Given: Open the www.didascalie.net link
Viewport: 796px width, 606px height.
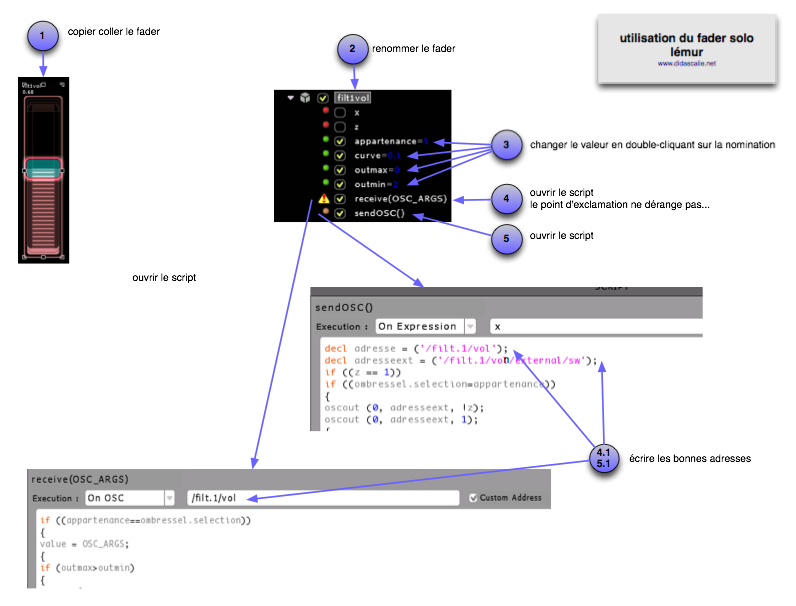Looking at the screenshot, I should 686,63.
